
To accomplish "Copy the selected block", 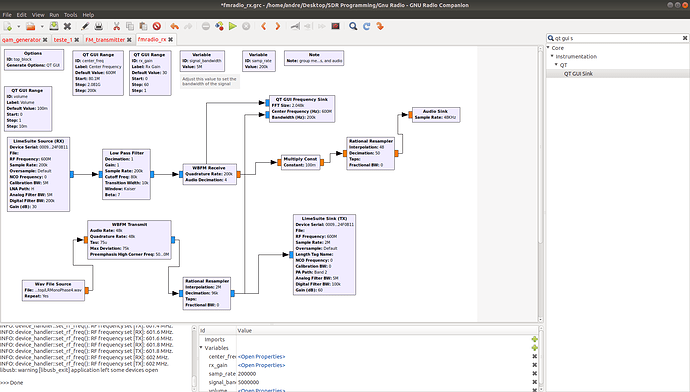I will click(130, 26).
